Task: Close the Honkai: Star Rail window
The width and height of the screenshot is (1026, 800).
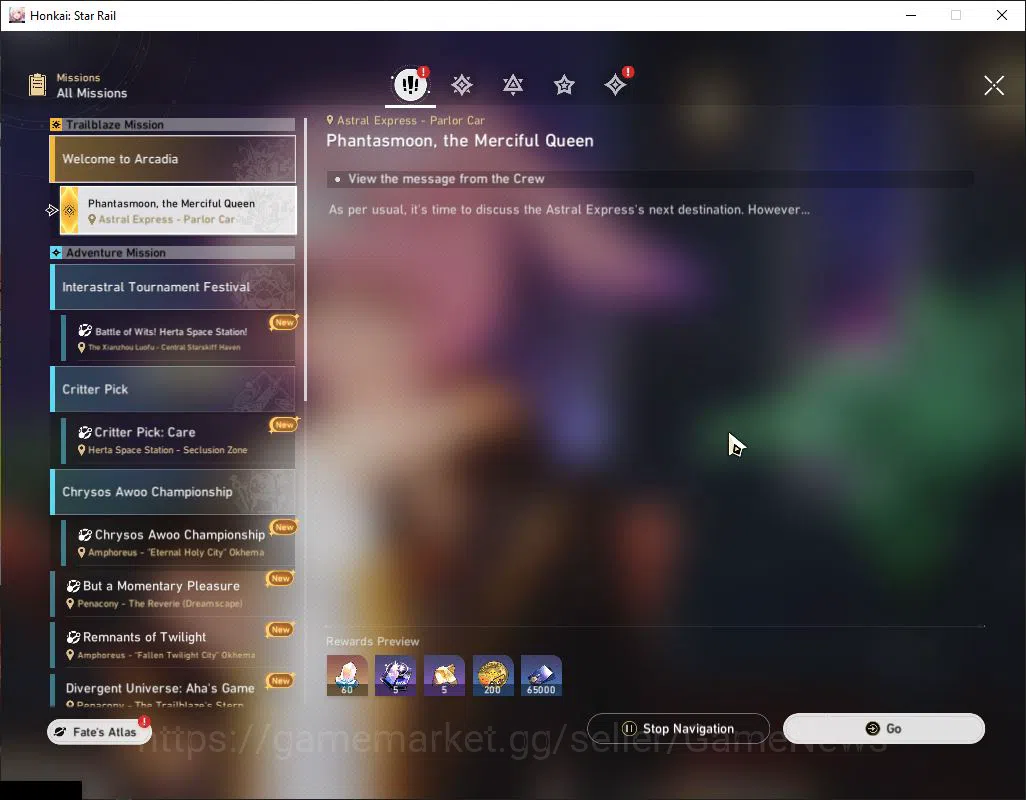Action: pyautogui.click(x=1001, y=15)
